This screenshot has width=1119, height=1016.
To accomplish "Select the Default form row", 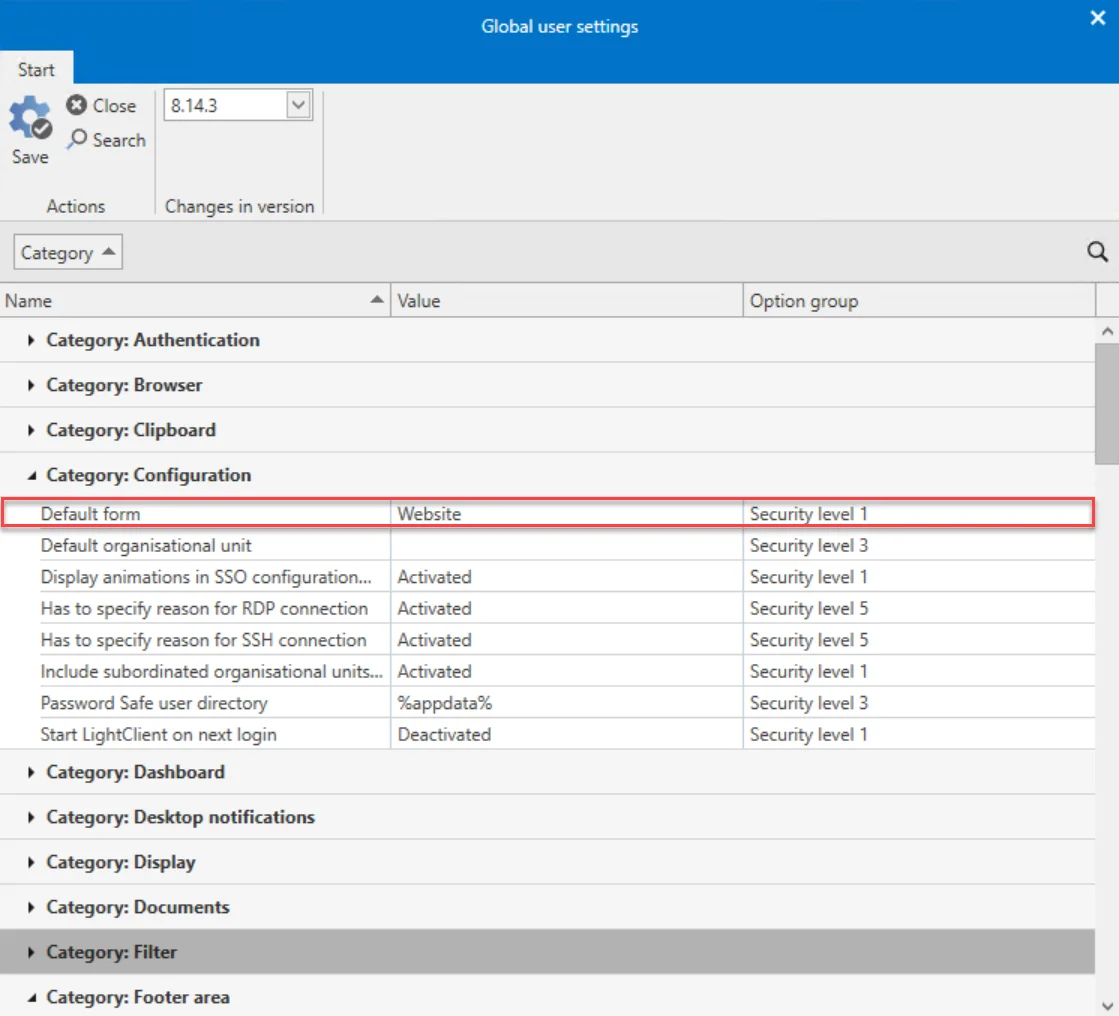I will pos(547,514).
